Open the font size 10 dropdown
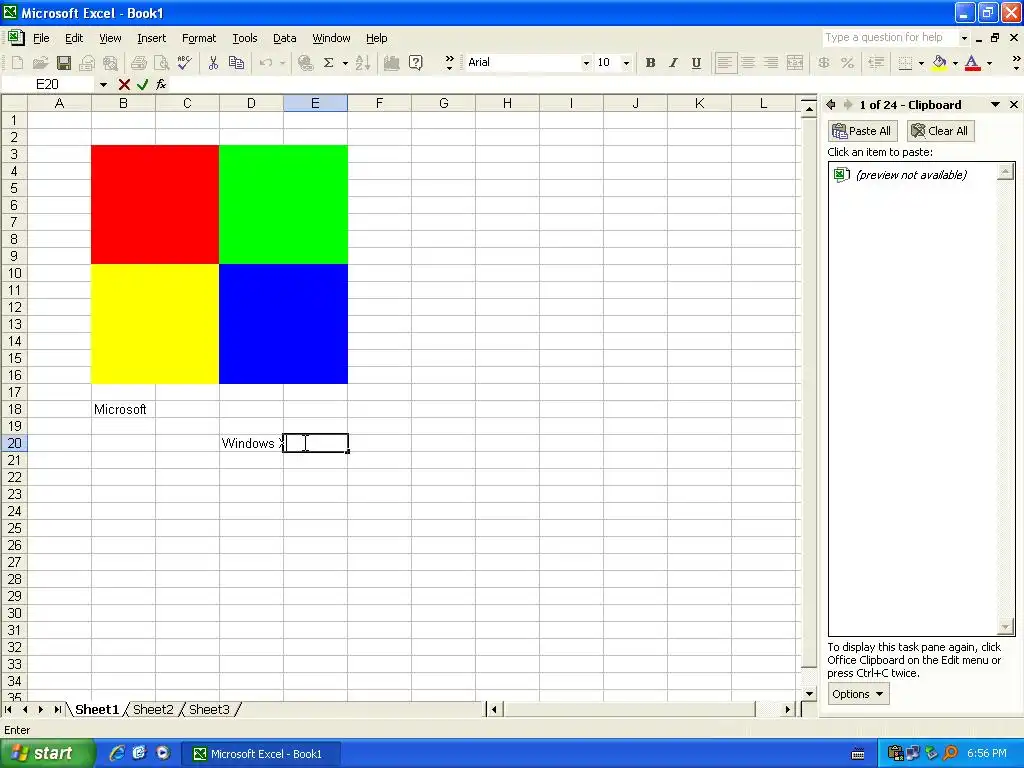The image size is (1024, 768). pos(626,63)
